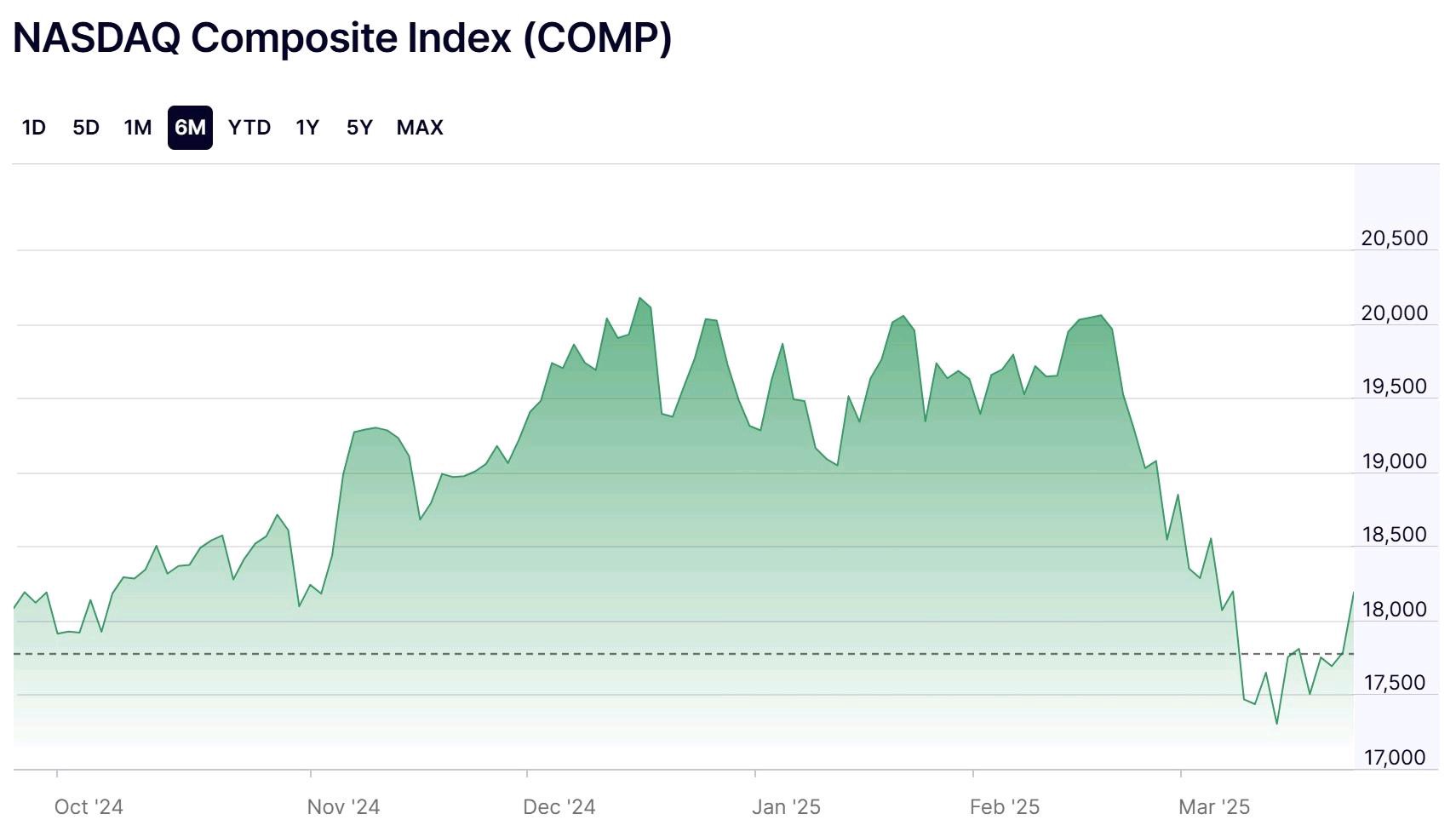Switch chart to YTD range
The height and width of the screenshot is (831, 1456).
(249, 128)
